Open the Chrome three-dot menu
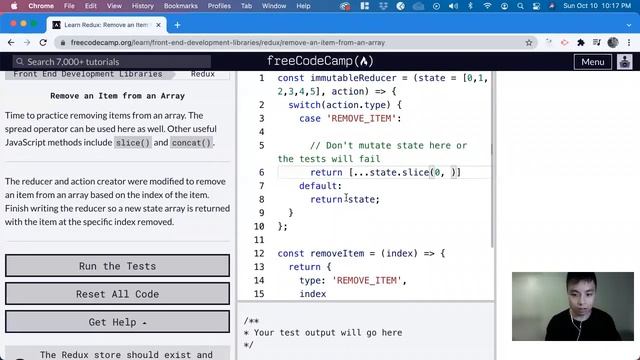640x360 pixels. coord(629,42)
